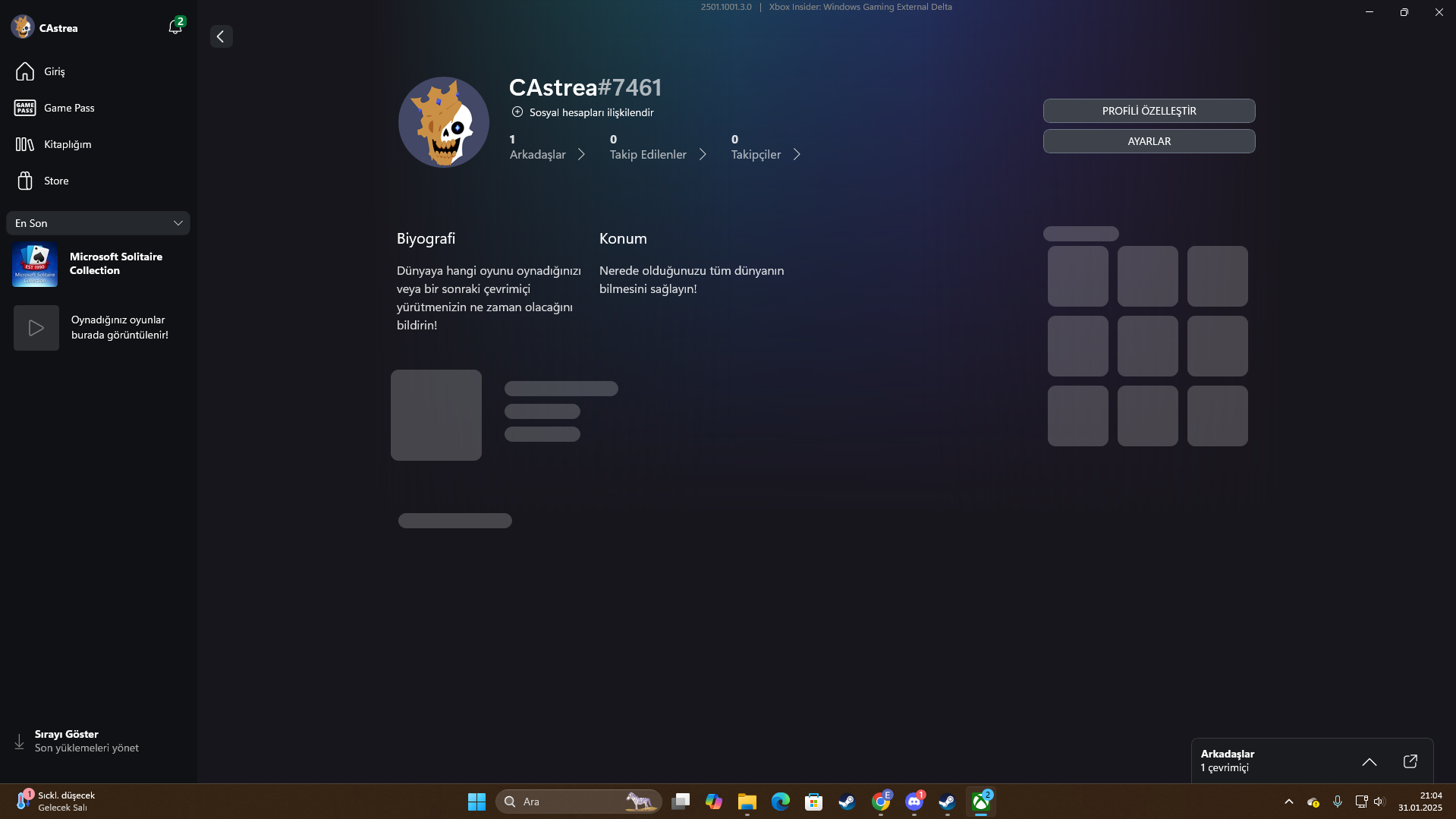The height and width of the screenshot is (819, 1456).
Task: Open the volume tray icon
Action: coord(1379,802)
